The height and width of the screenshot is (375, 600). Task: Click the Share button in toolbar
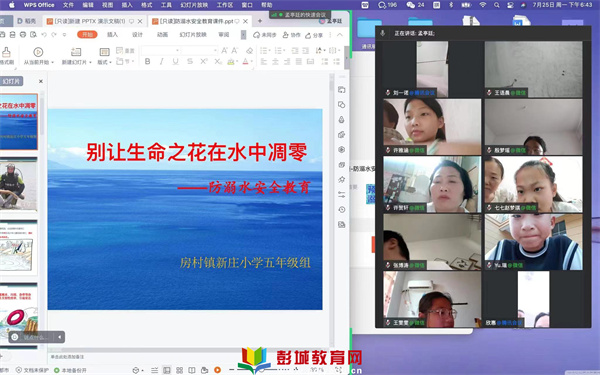tap(314, 35)
